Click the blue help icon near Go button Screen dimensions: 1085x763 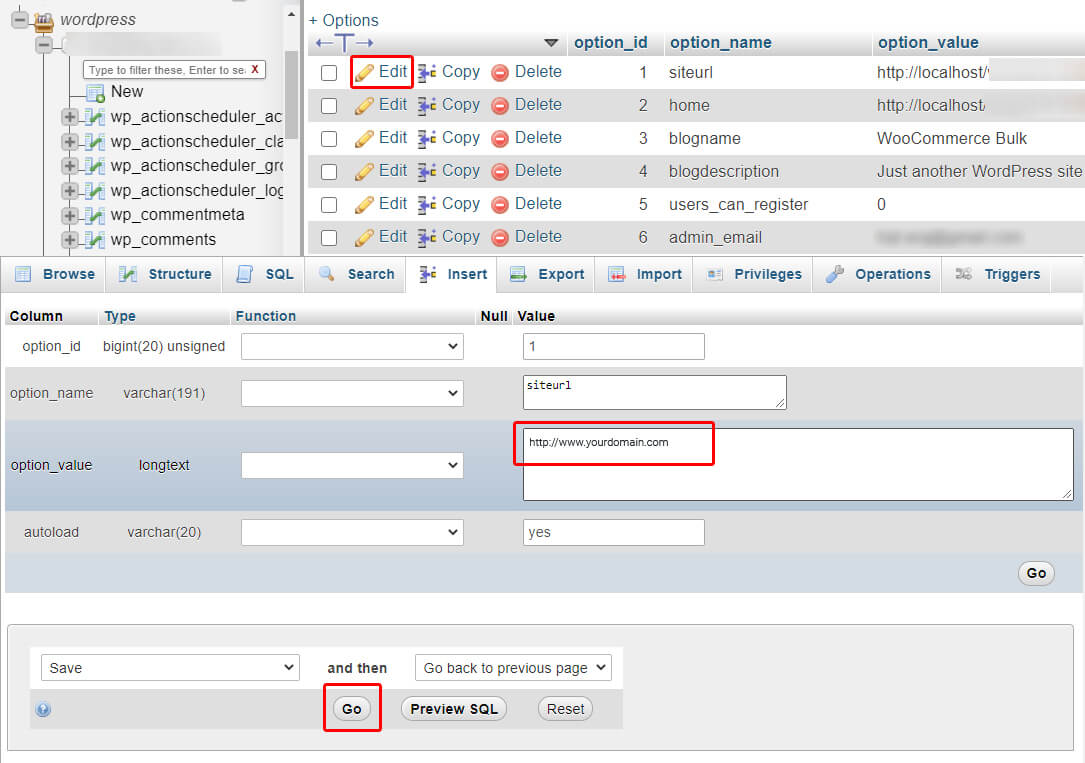(43, 709)
